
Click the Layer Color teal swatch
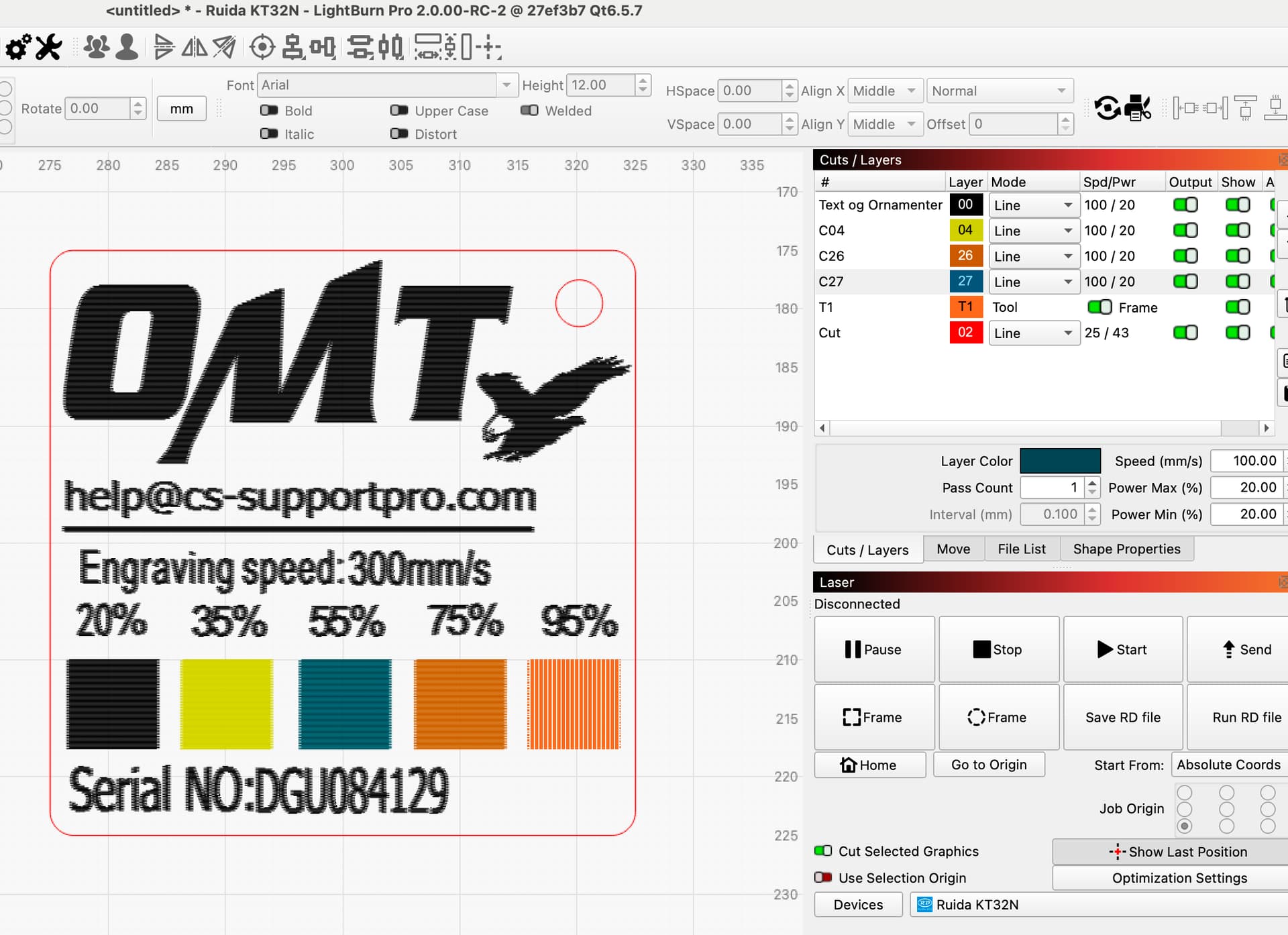1060,461
